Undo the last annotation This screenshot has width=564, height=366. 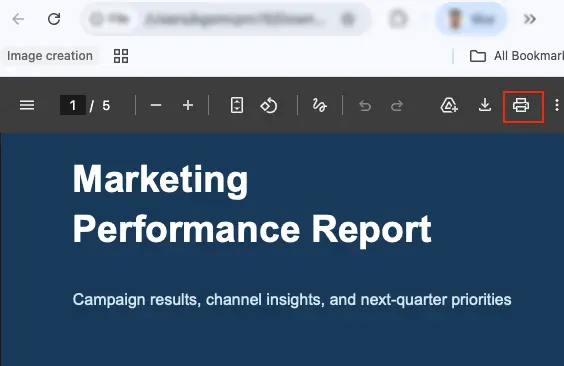tap(365, 106)
